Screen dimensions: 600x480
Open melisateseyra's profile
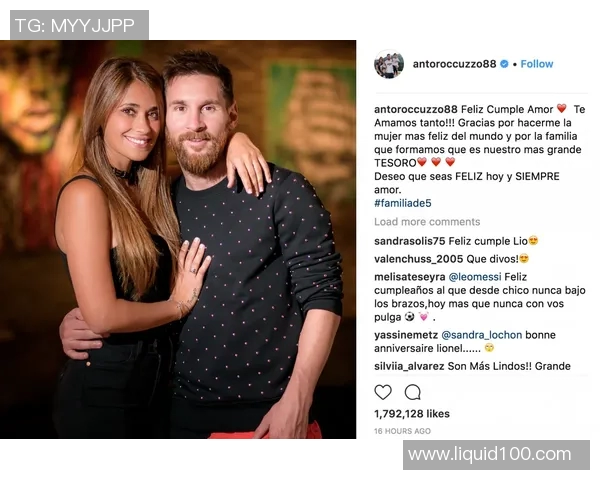click(x=409, y=277)
